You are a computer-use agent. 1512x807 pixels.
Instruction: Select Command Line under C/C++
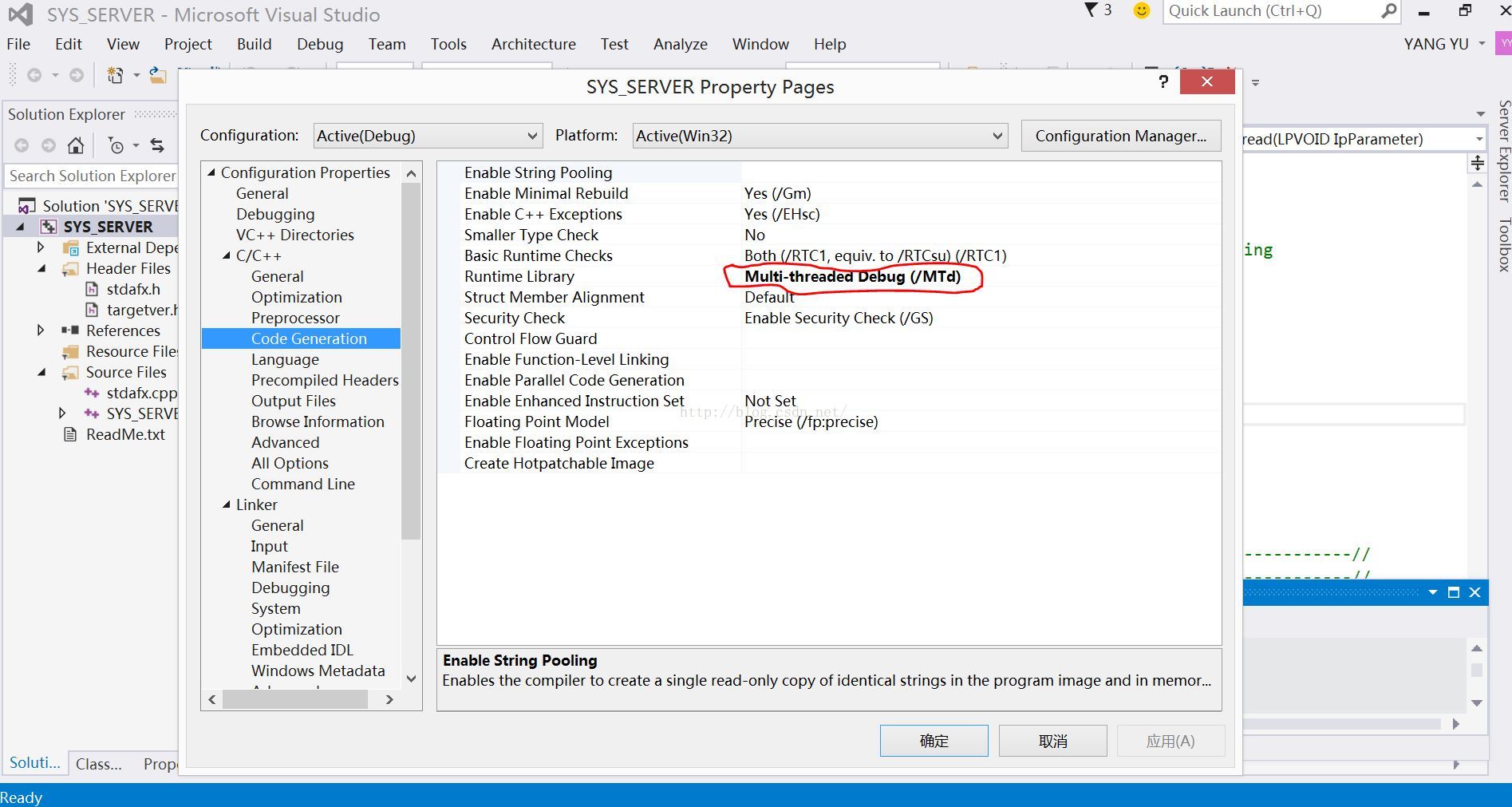(303, 484)
